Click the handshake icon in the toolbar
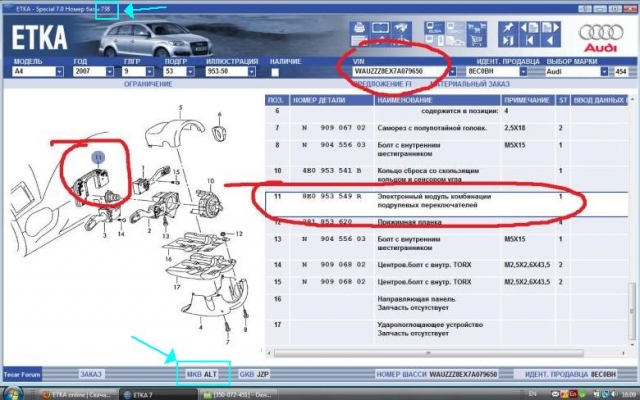This screenshot has height=400, width=640. point(402,28)
